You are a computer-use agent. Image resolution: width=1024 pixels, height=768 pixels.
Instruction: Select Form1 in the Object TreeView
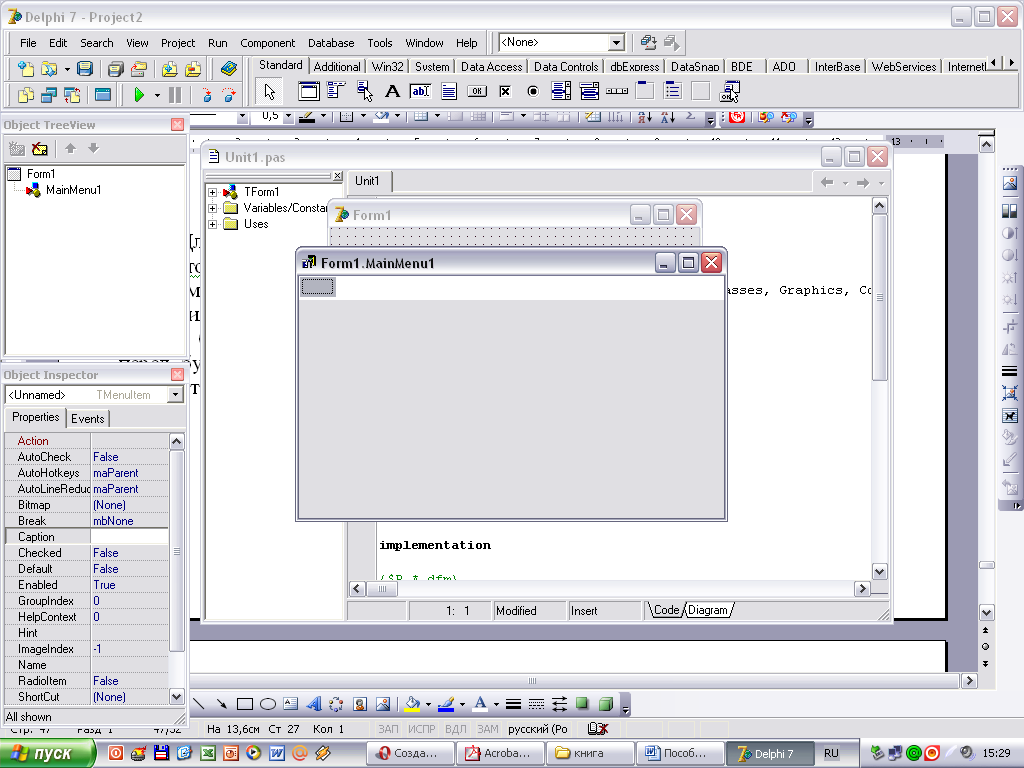[40, 174]
